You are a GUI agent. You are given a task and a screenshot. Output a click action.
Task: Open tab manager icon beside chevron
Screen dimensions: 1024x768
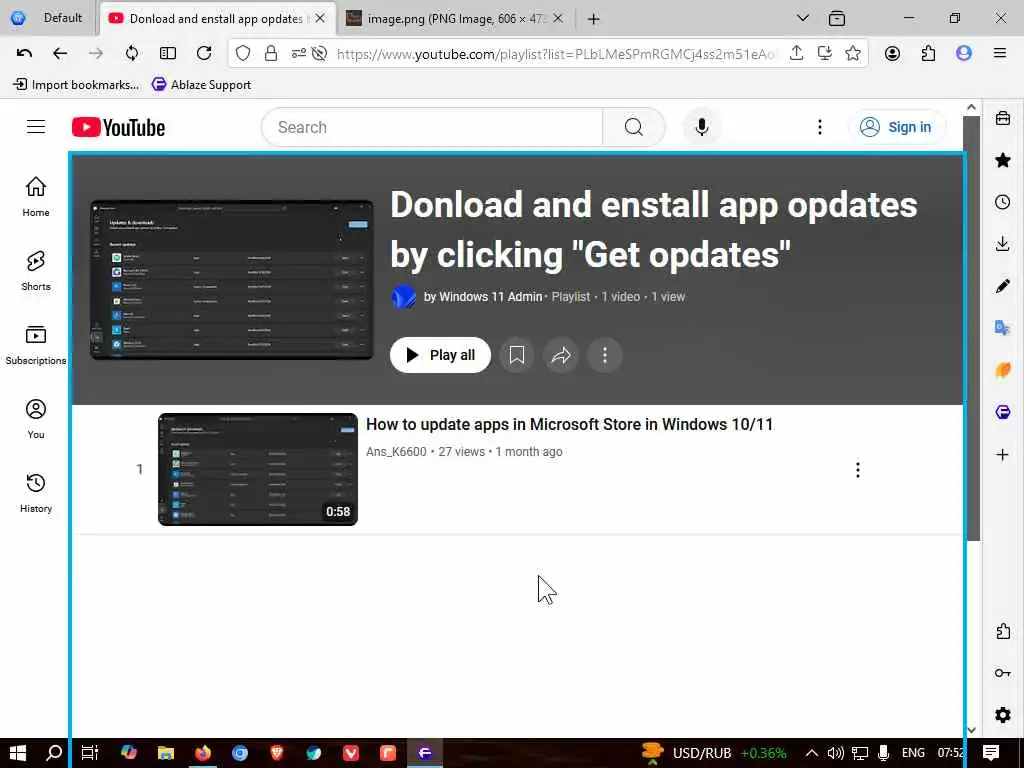point(837,19)
